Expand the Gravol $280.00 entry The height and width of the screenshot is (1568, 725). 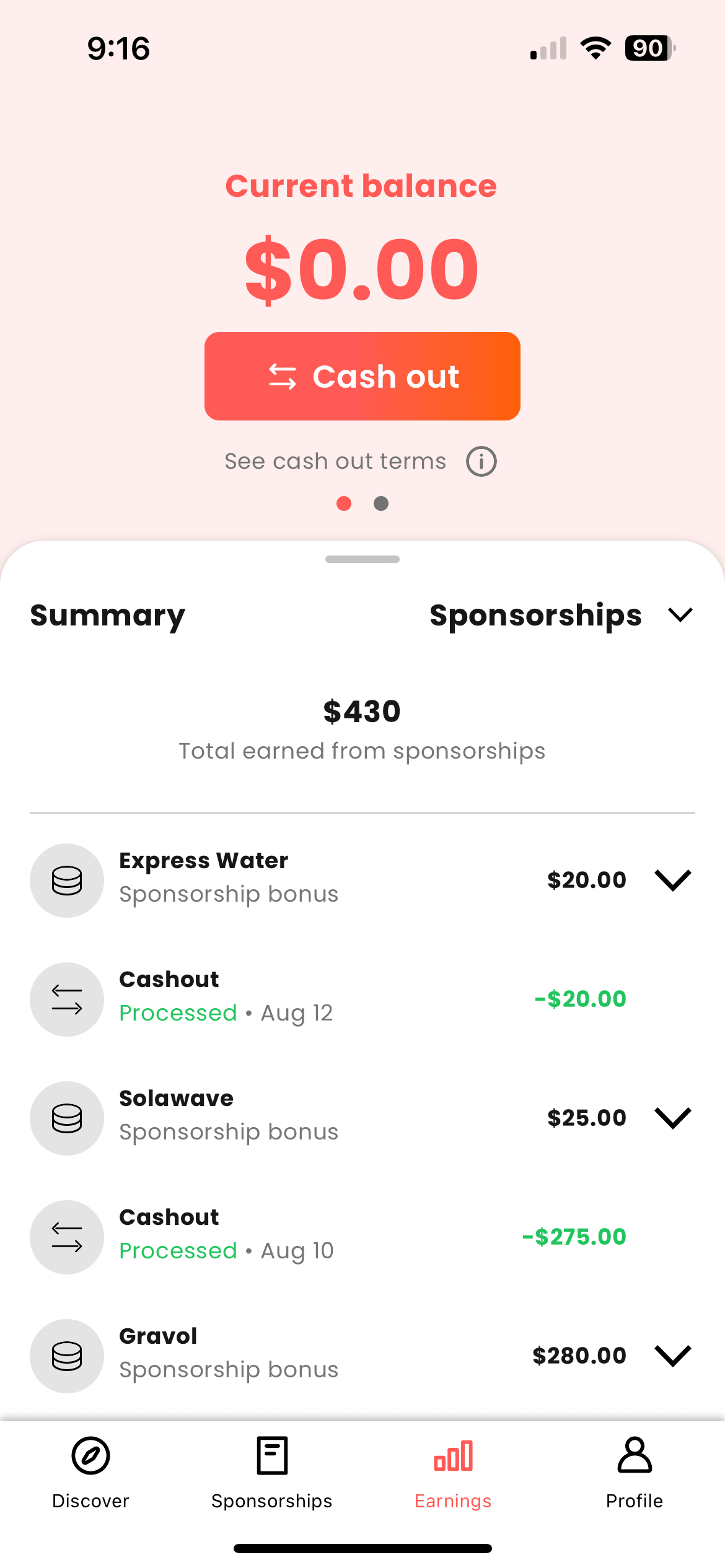pyautogui.click(x=673, y=1356)
